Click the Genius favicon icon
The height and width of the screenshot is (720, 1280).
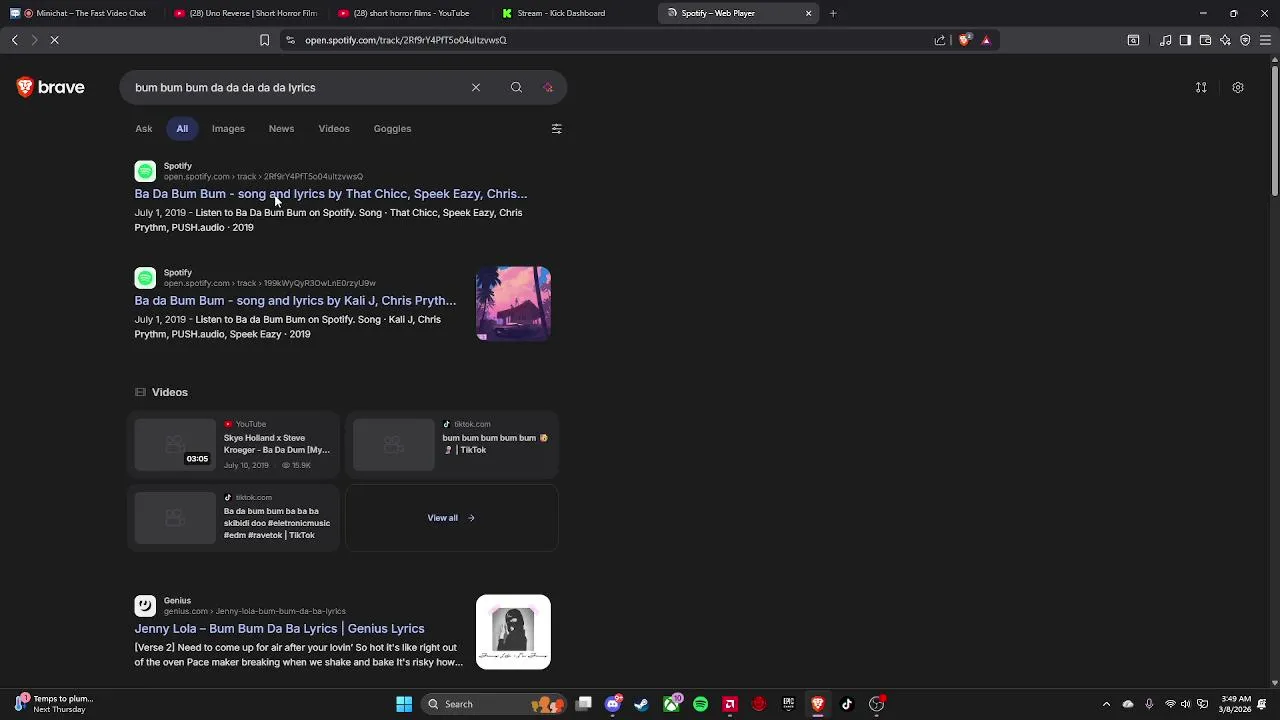145,606
